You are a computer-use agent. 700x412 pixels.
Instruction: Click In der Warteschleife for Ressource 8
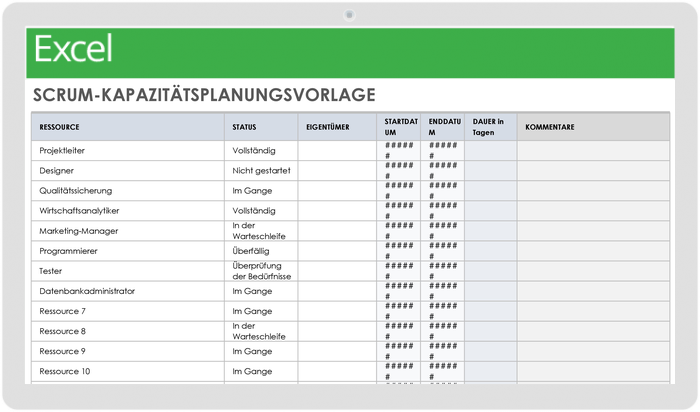[x=261, y=332]
